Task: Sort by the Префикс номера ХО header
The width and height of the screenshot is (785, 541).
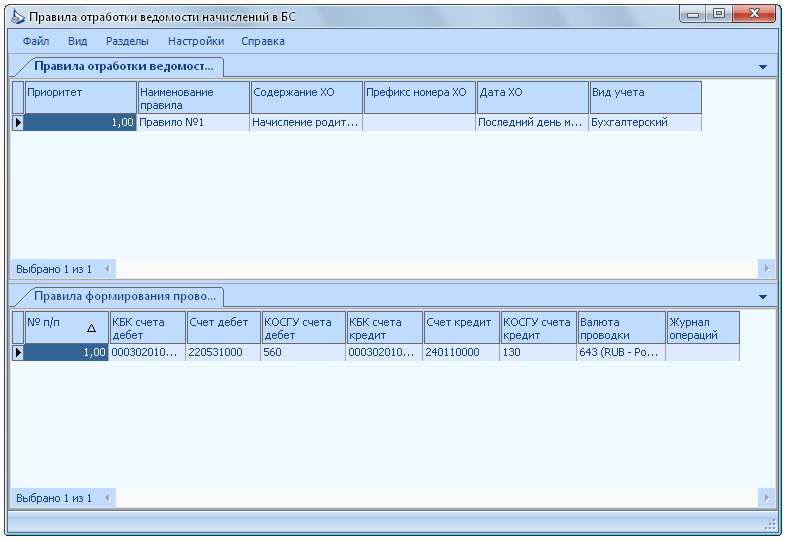Action: 420,98
